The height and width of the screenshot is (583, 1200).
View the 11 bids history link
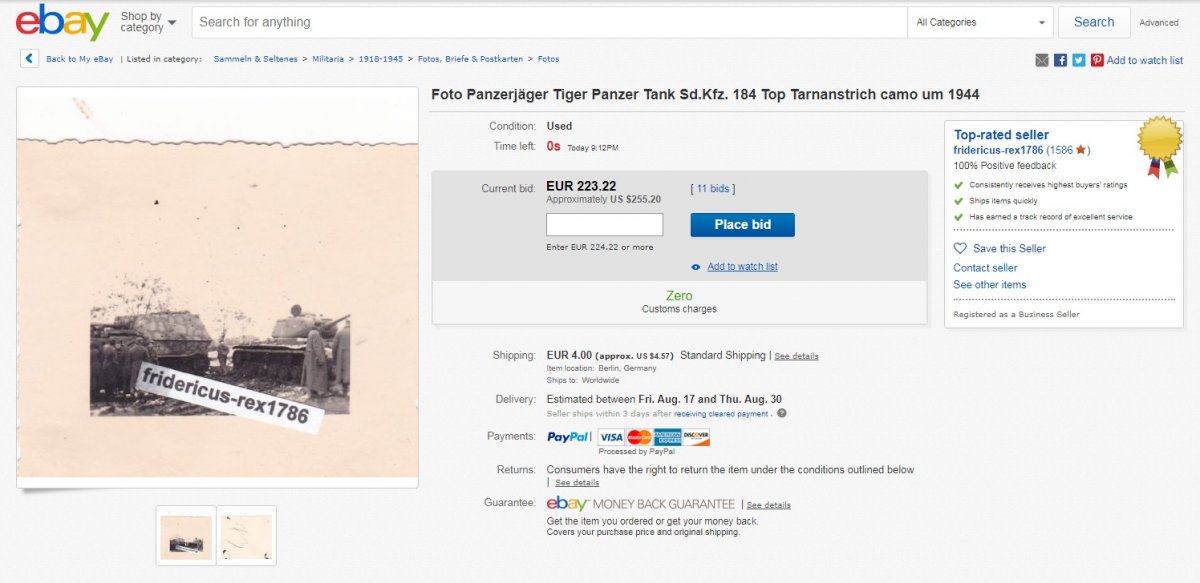click(x=714, y=188)
